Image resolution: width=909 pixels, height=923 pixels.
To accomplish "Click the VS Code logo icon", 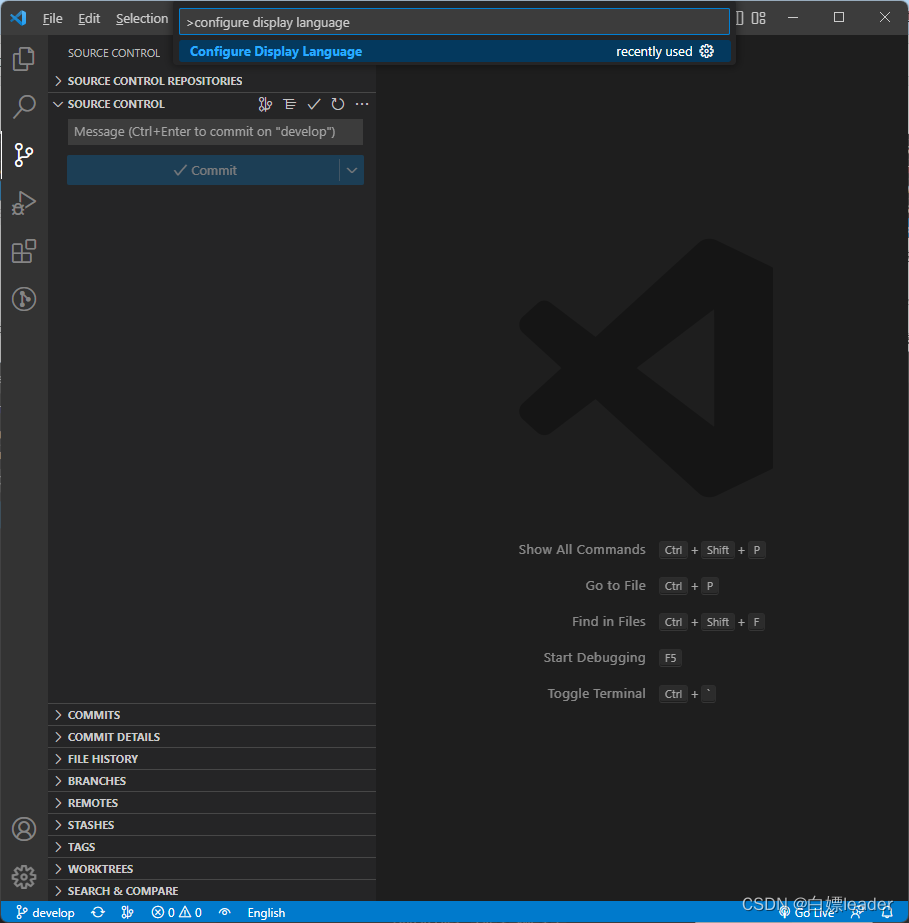I will click(18, 18).
